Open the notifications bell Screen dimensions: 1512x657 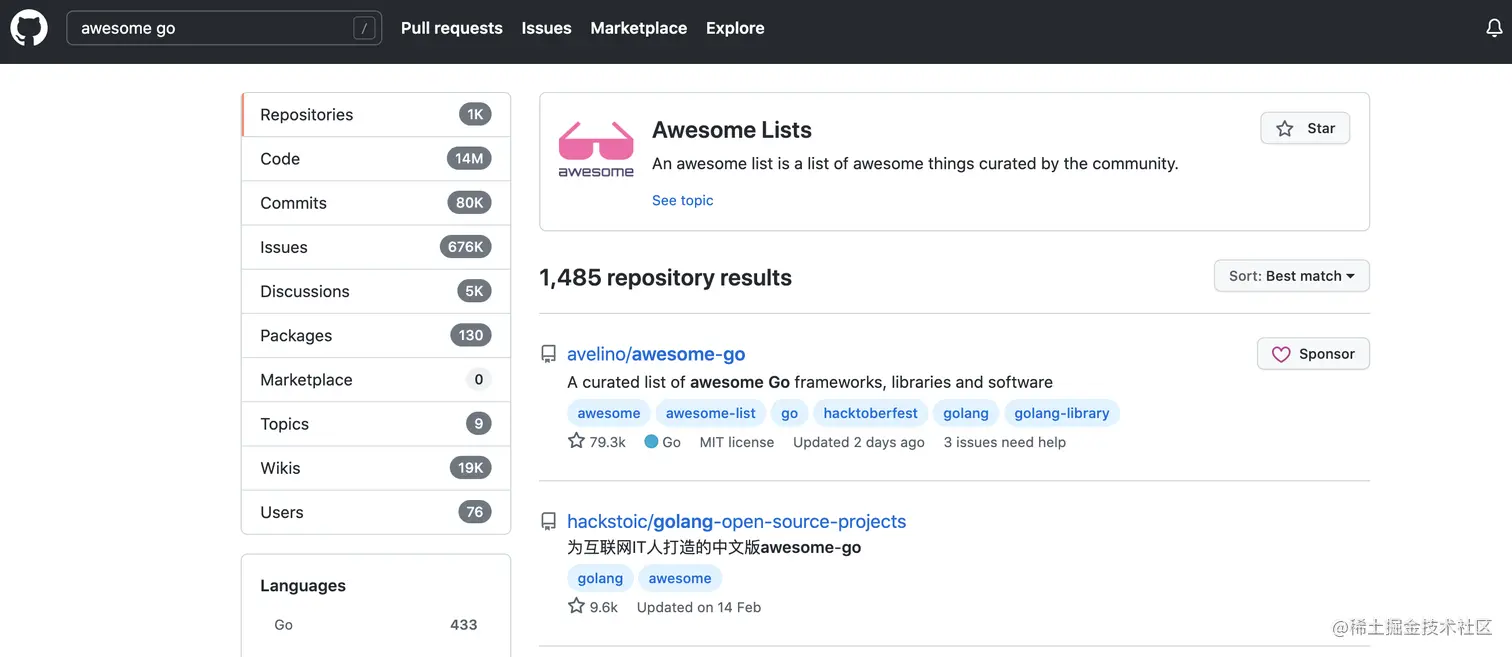pos(1494,28)
